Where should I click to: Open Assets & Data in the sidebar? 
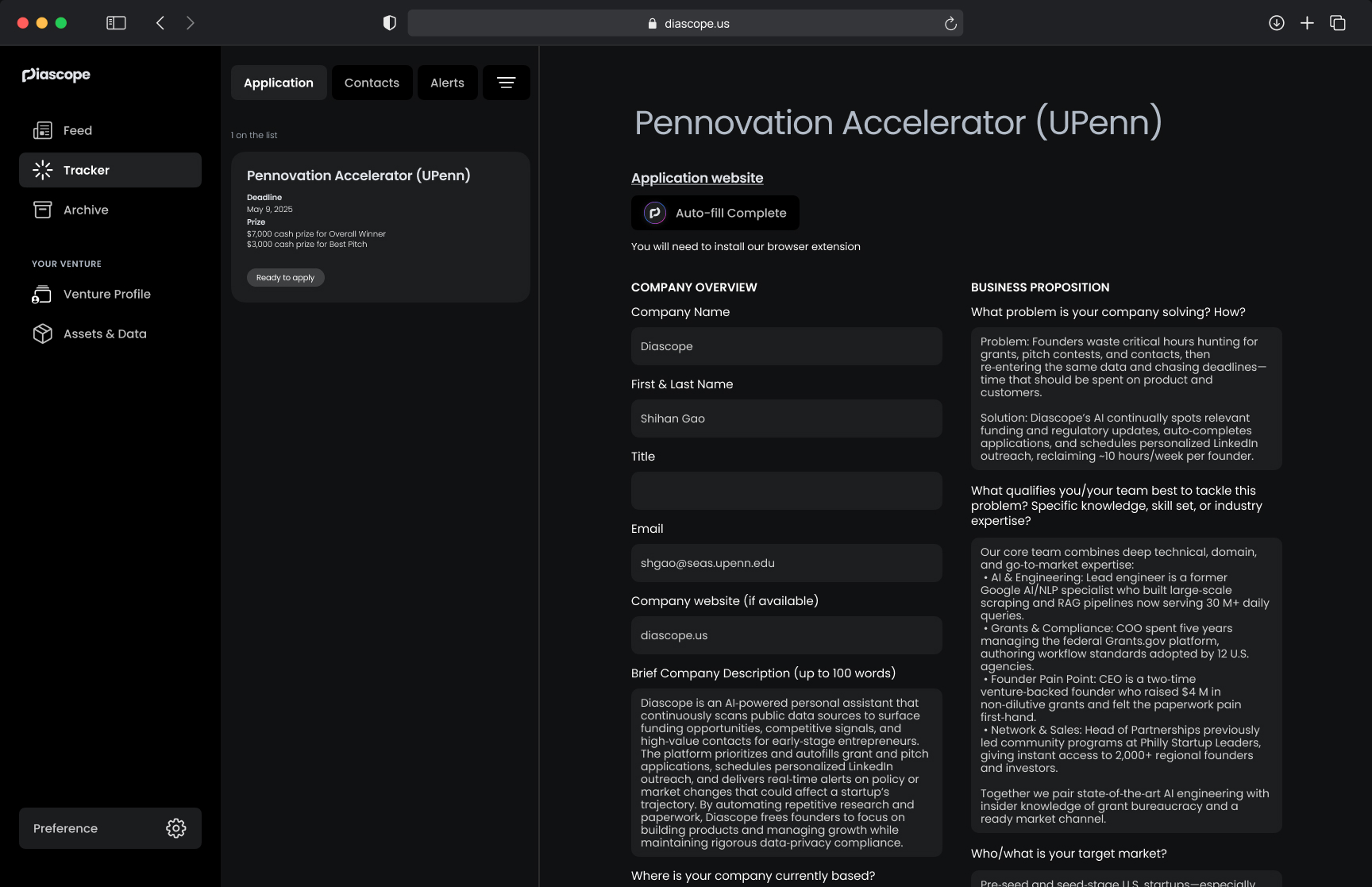[x=110, y=334]
